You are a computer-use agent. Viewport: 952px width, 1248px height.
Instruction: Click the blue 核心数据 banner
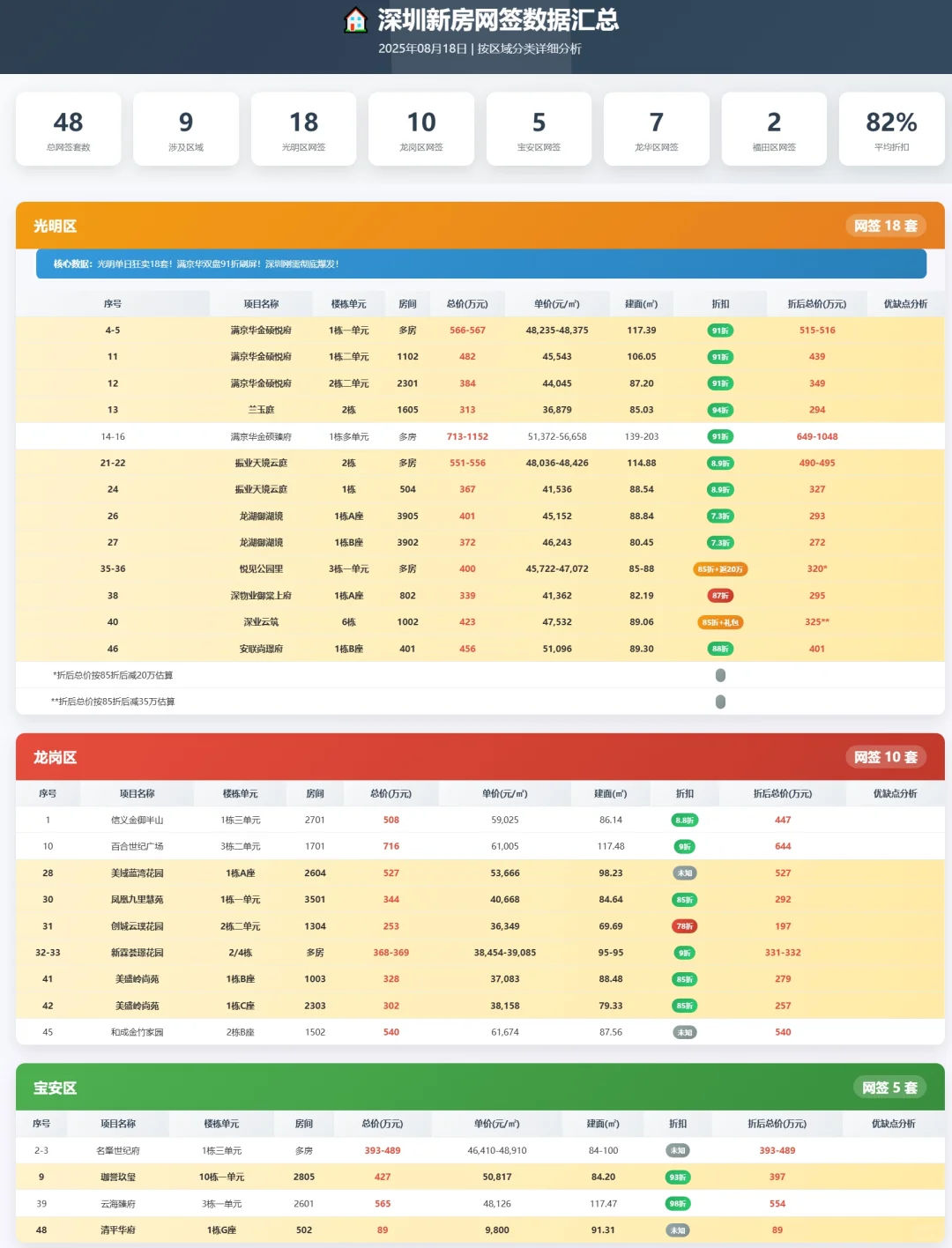pyautogui.click(x=481, y=264)
